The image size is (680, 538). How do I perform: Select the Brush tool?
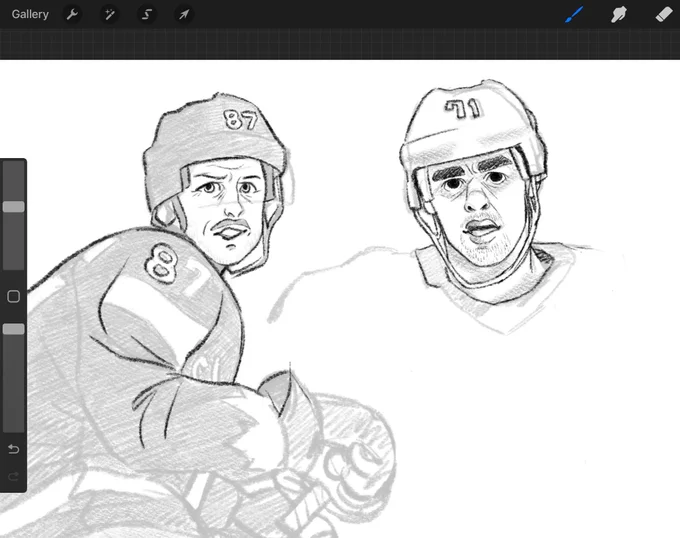point(574,14)
